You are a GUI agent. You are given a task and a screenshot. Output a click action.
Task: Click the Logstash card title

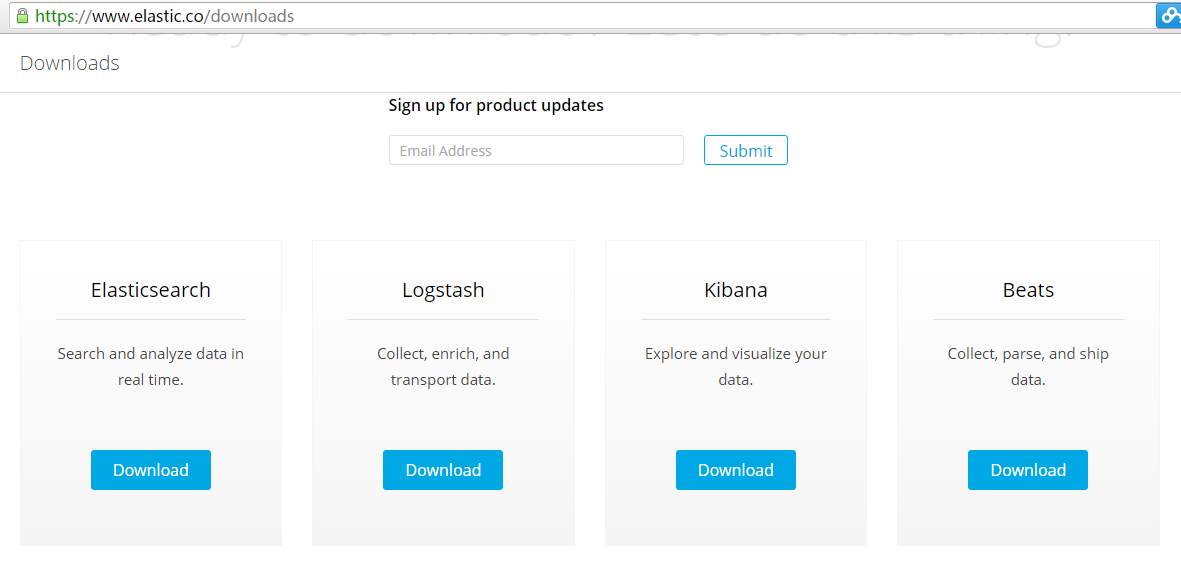443,290
